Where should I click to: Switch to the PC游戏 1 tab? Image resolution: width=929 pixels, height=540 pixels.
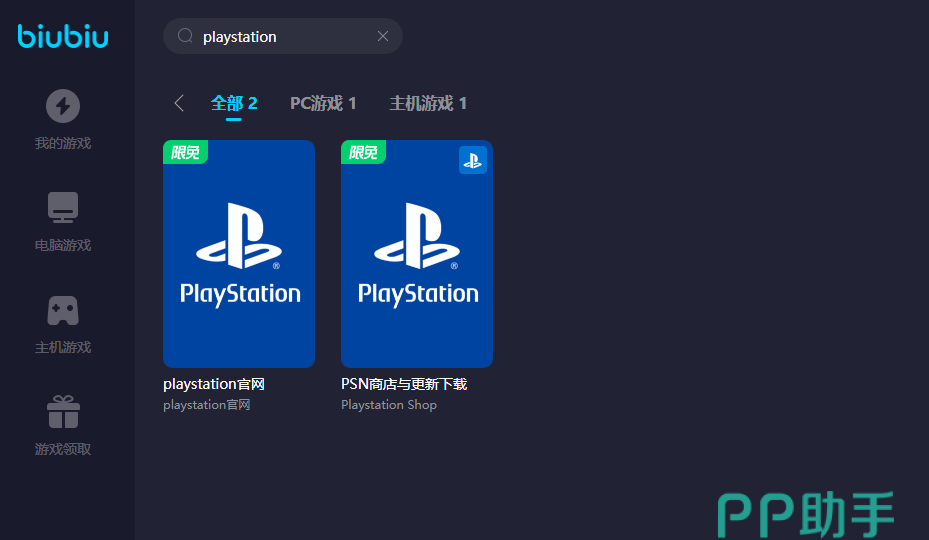(323, 103)
